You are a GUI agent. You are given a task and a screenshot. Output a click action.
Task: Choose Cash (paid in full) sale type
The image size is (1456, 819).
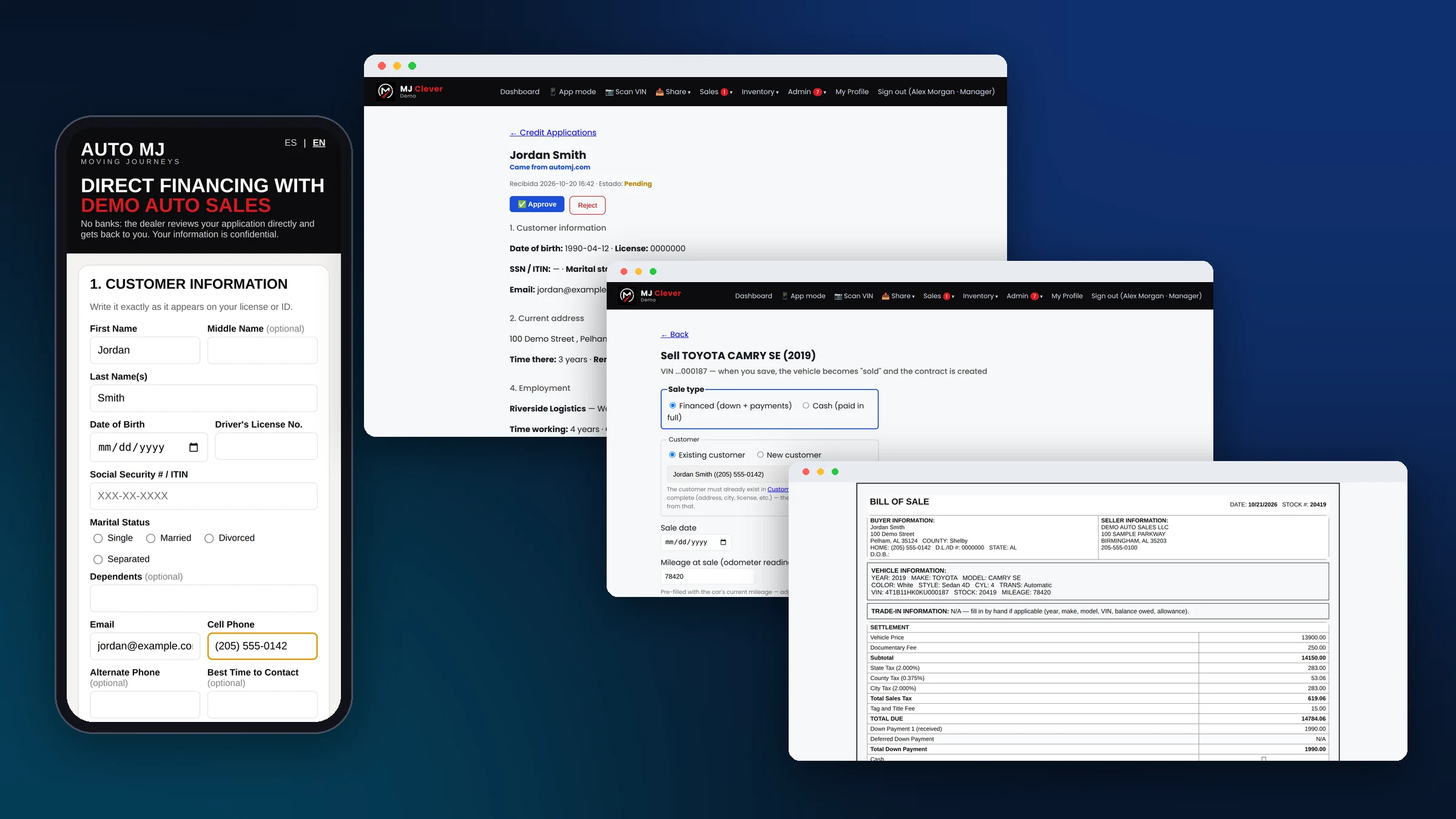(x=806, y=405)
